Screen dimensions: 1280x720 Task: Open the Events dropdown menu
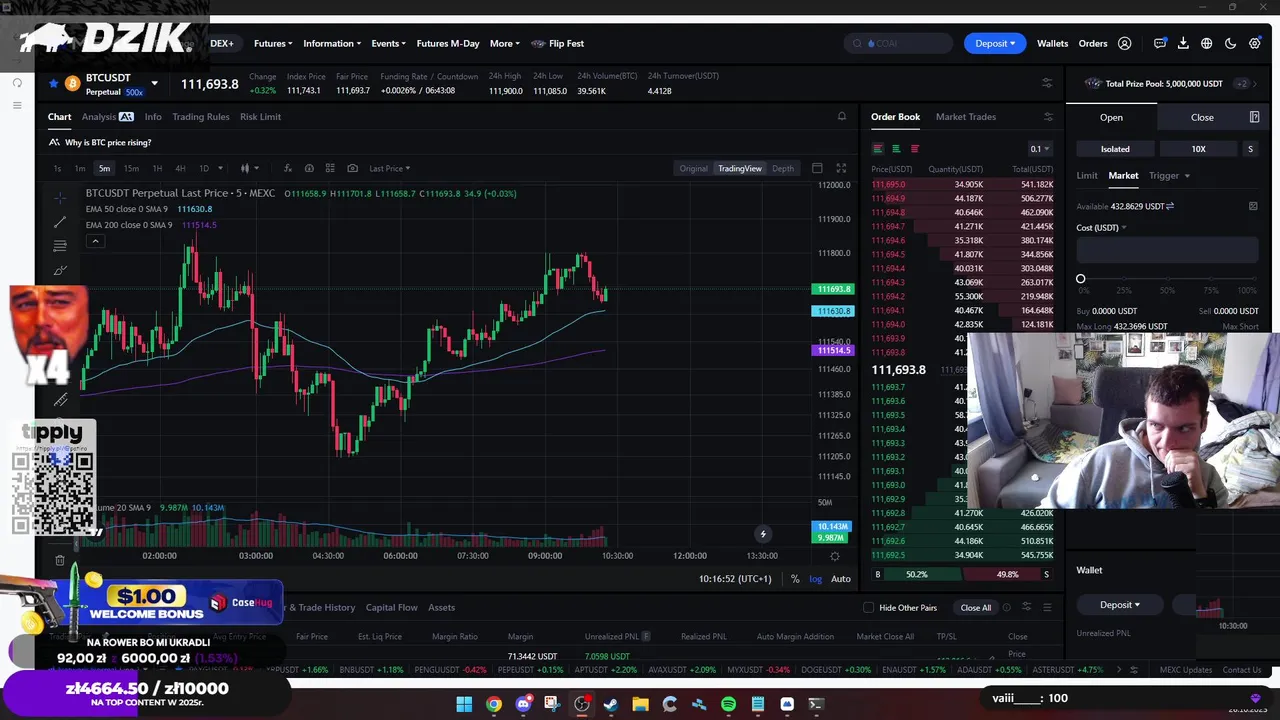[x=388, y=43]
